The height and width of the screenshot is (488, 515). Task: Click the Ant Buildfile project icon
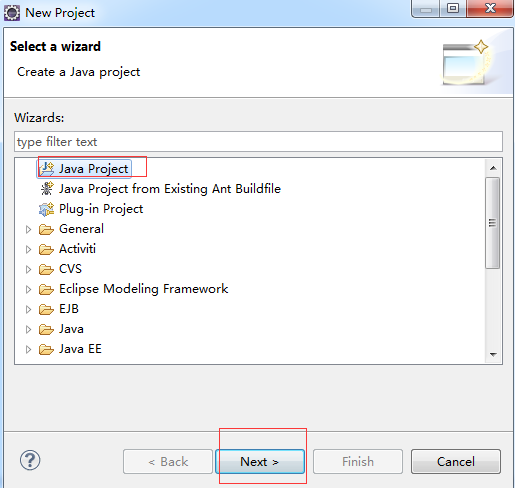(x=47, y=189)
